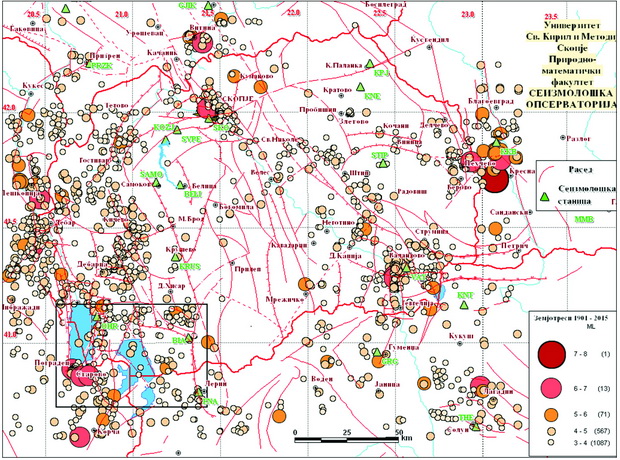Select the FNA station triangle near Лерин
The height and width of the screenshot is (460, 620).
[x=199, y=392]
